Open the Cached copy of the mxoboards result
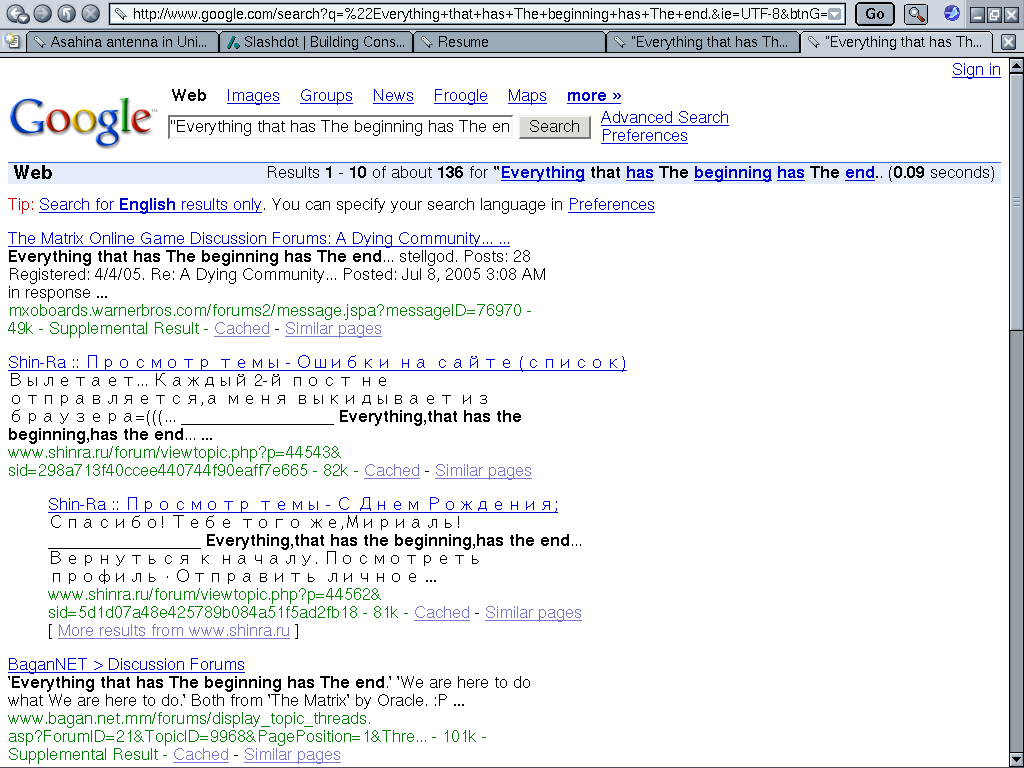The height and width of the screenshot is (768, 1024). tap(242, 328)
